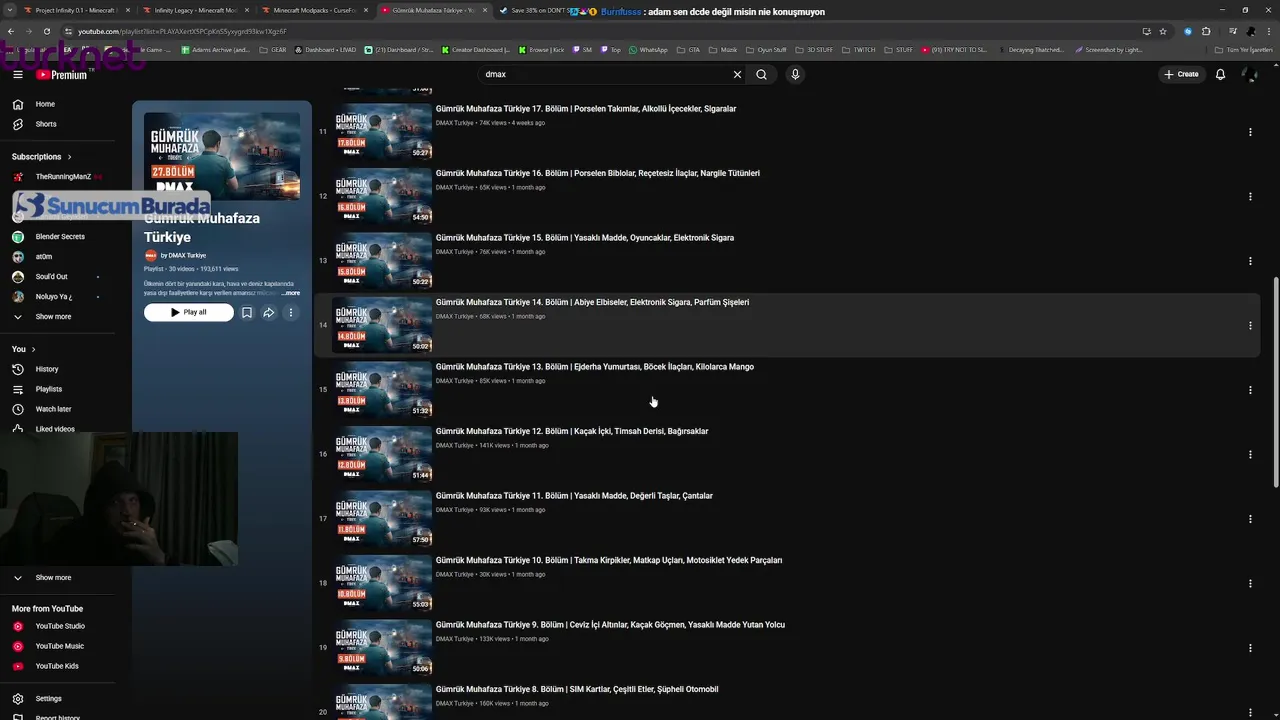The width and height of the screenshot is (1280, 720).
Task: Open the YouTube guide hamburger menu
Action: point(17,74)
